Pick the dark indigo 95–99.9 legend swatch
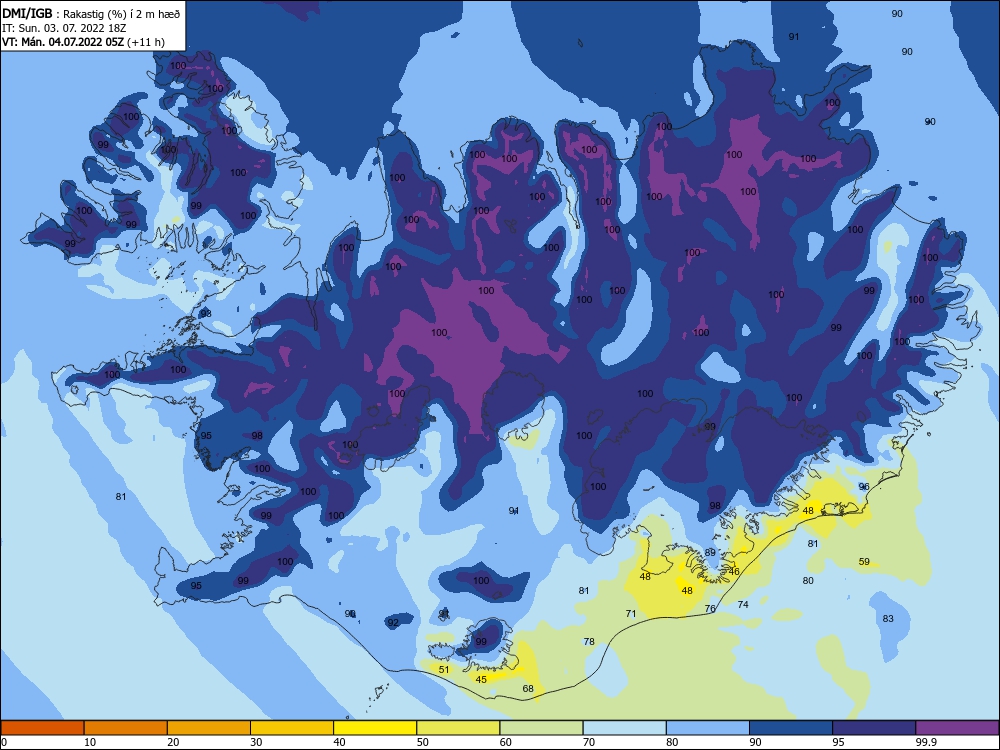 tap(874, 728)
